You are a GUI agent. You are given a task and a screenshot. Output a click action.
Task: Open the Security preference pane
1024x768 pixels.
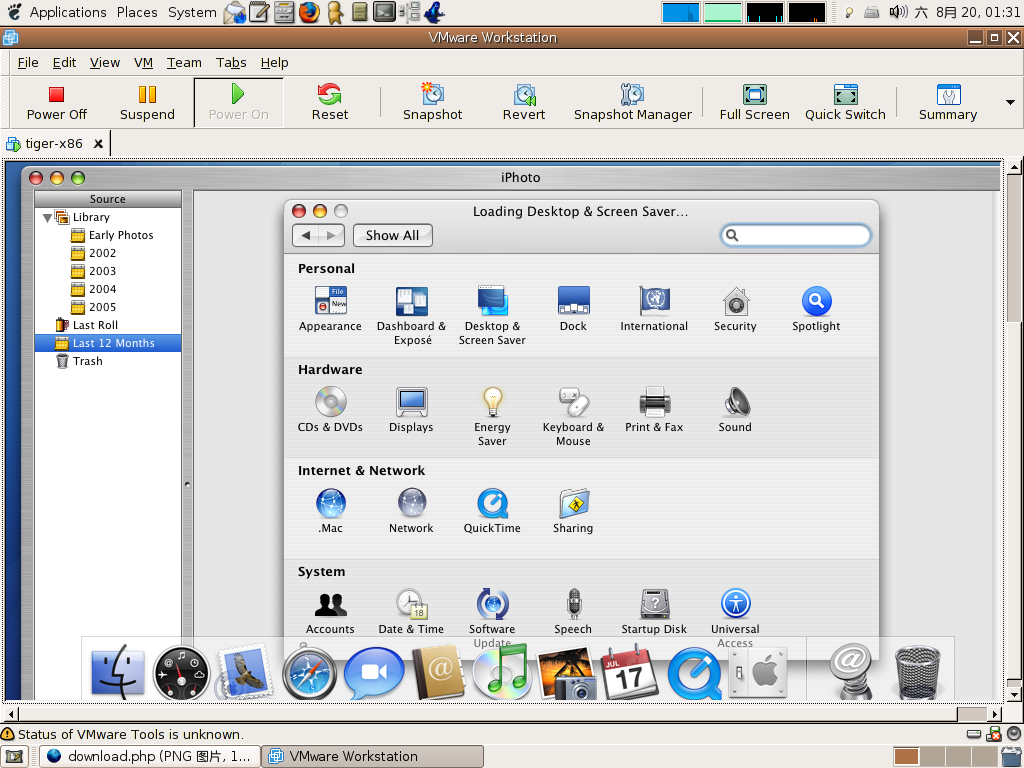click(x=735, y=309)
